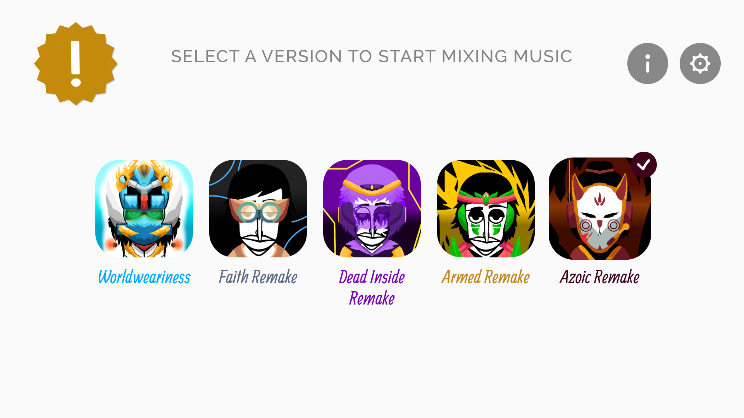Click the Select a Version heading text

pos(372,56)
